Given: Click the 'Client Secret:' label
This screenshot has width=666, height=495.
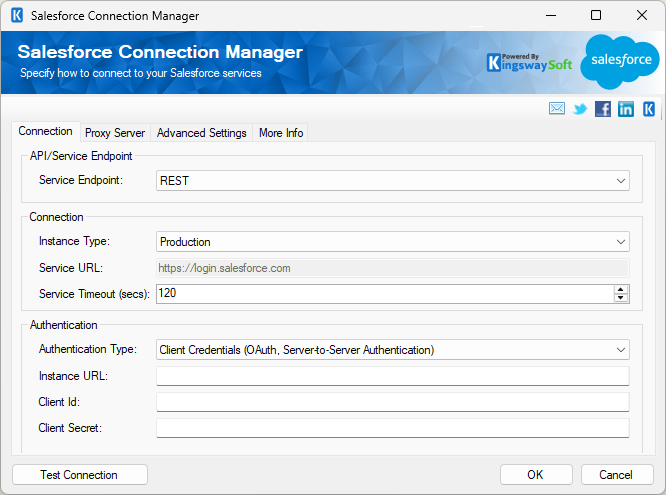Looking at the screenshot, I should [70, 428].
